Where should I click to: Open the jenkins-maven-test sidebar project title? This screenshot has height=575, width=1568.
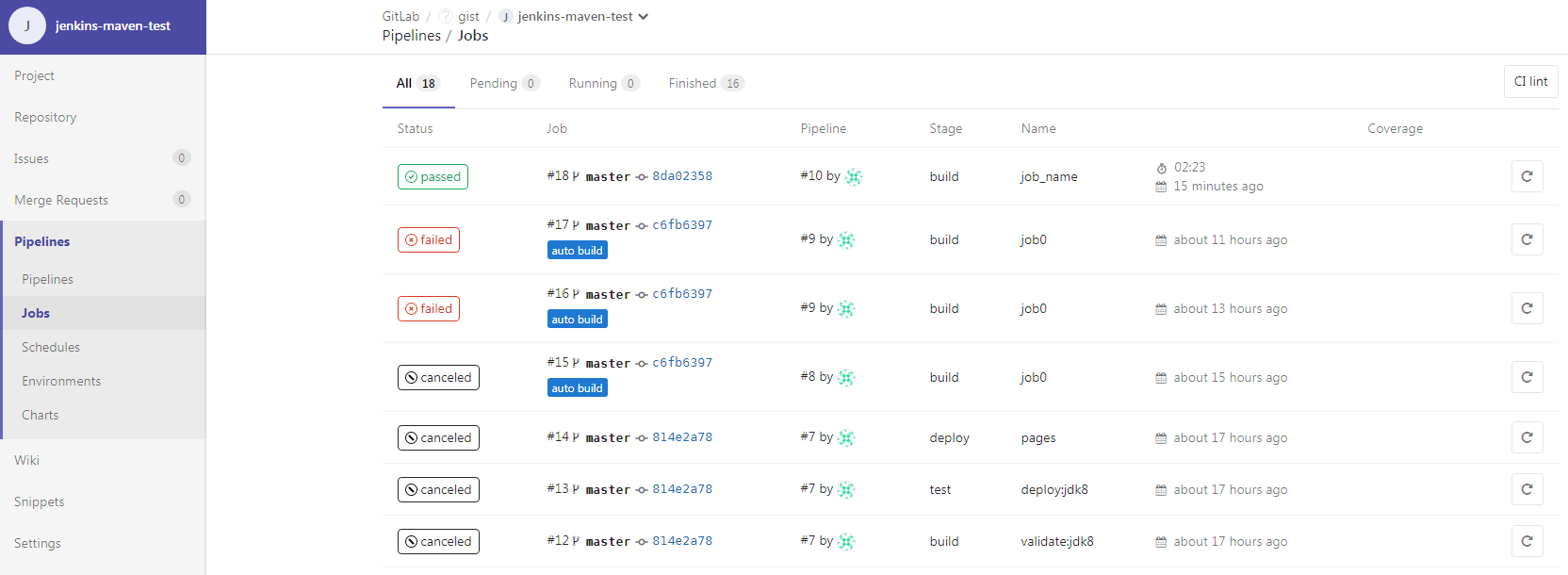(113, 25)
